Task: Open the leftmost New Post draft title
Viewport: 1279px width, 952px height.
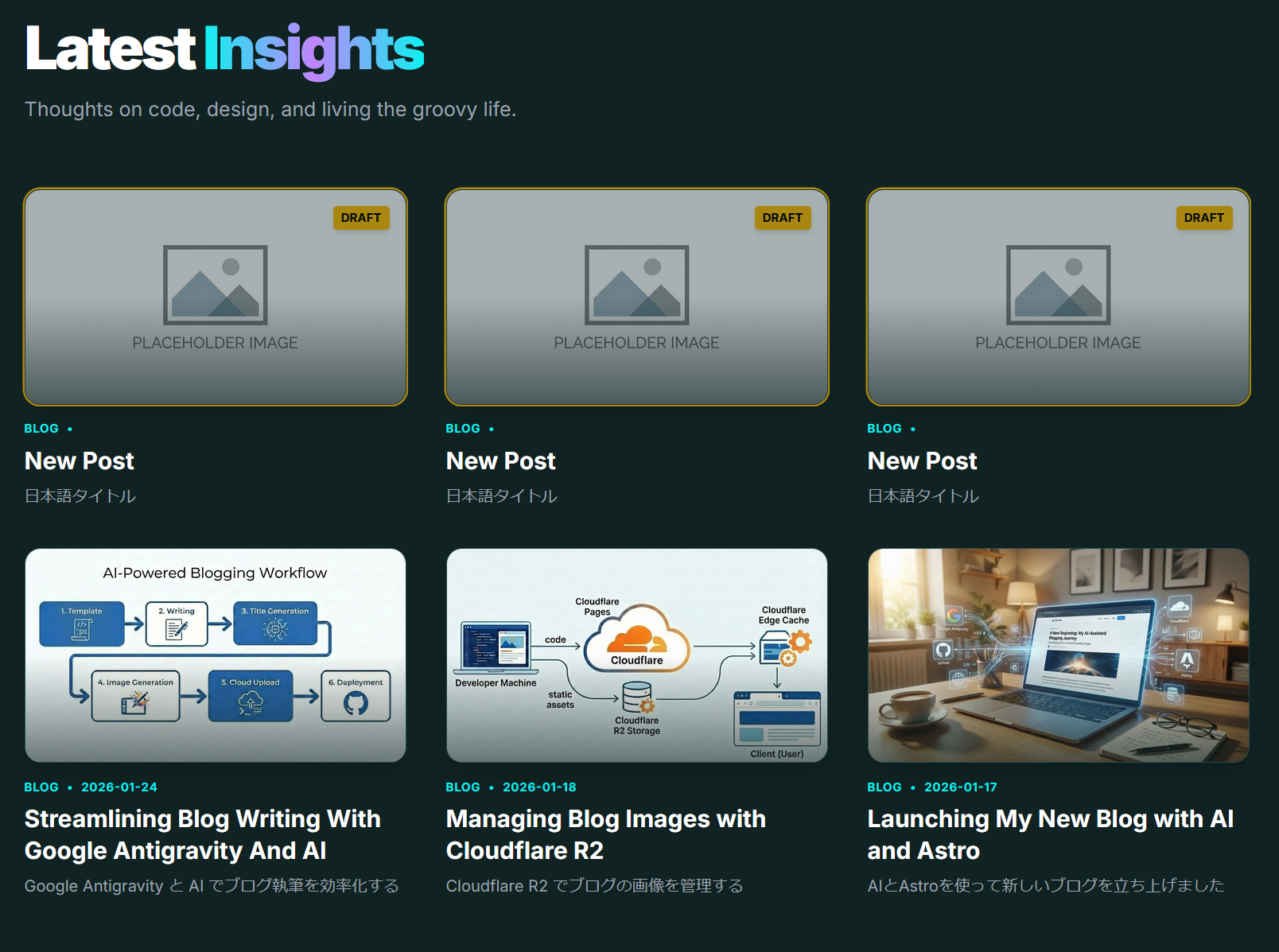Action: (80, 461)
